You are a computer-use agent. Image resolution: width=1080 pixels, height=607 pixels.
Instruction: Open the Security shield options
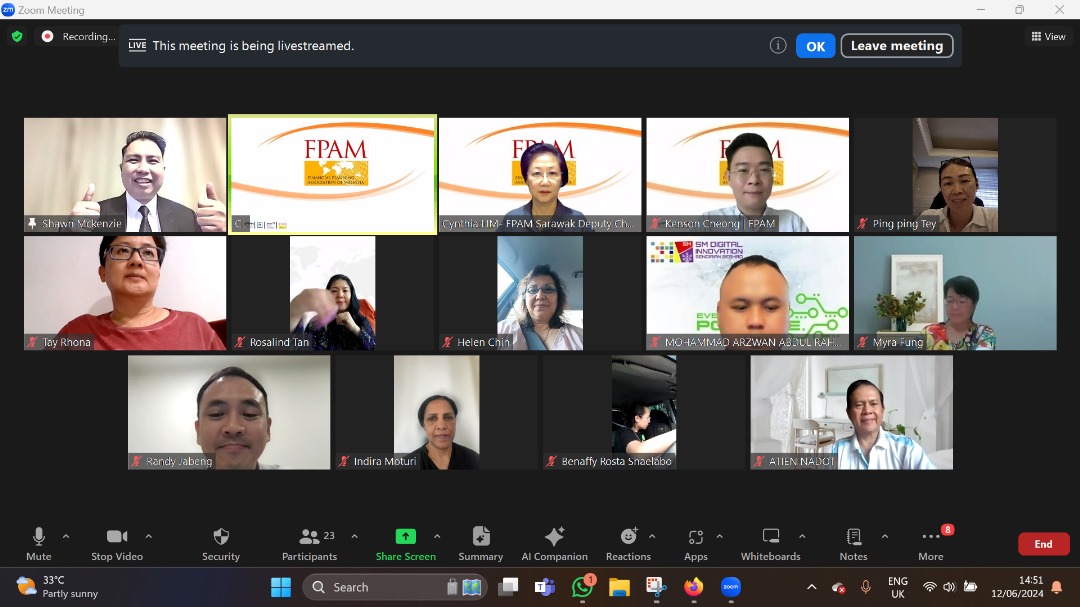(x=221, y=543)
